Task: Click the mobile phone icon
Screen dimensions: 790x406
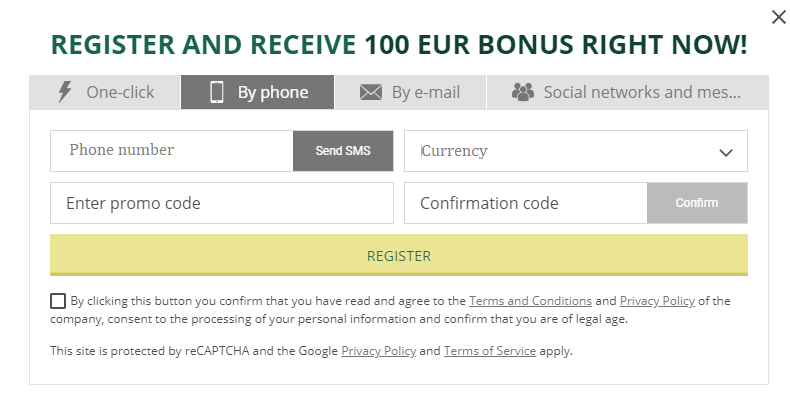Action: point(216,92)
